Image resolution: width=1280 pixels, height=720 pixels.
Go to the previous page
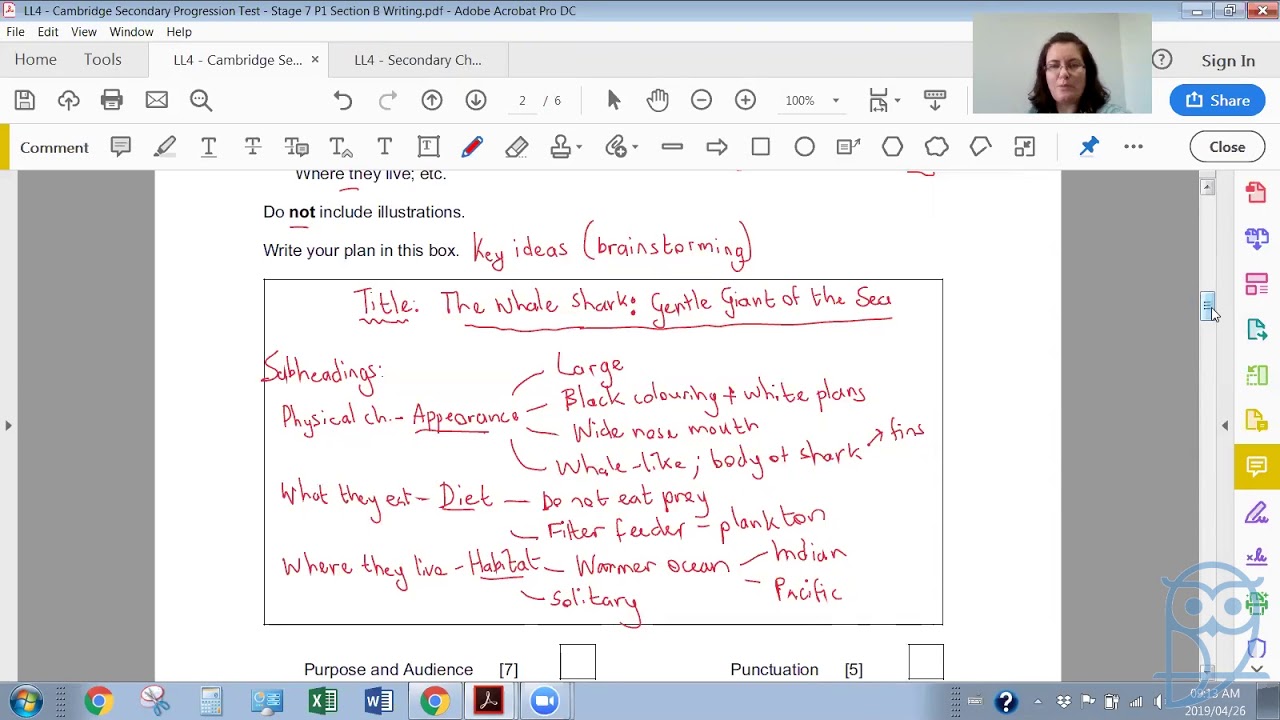coord(432,100)
